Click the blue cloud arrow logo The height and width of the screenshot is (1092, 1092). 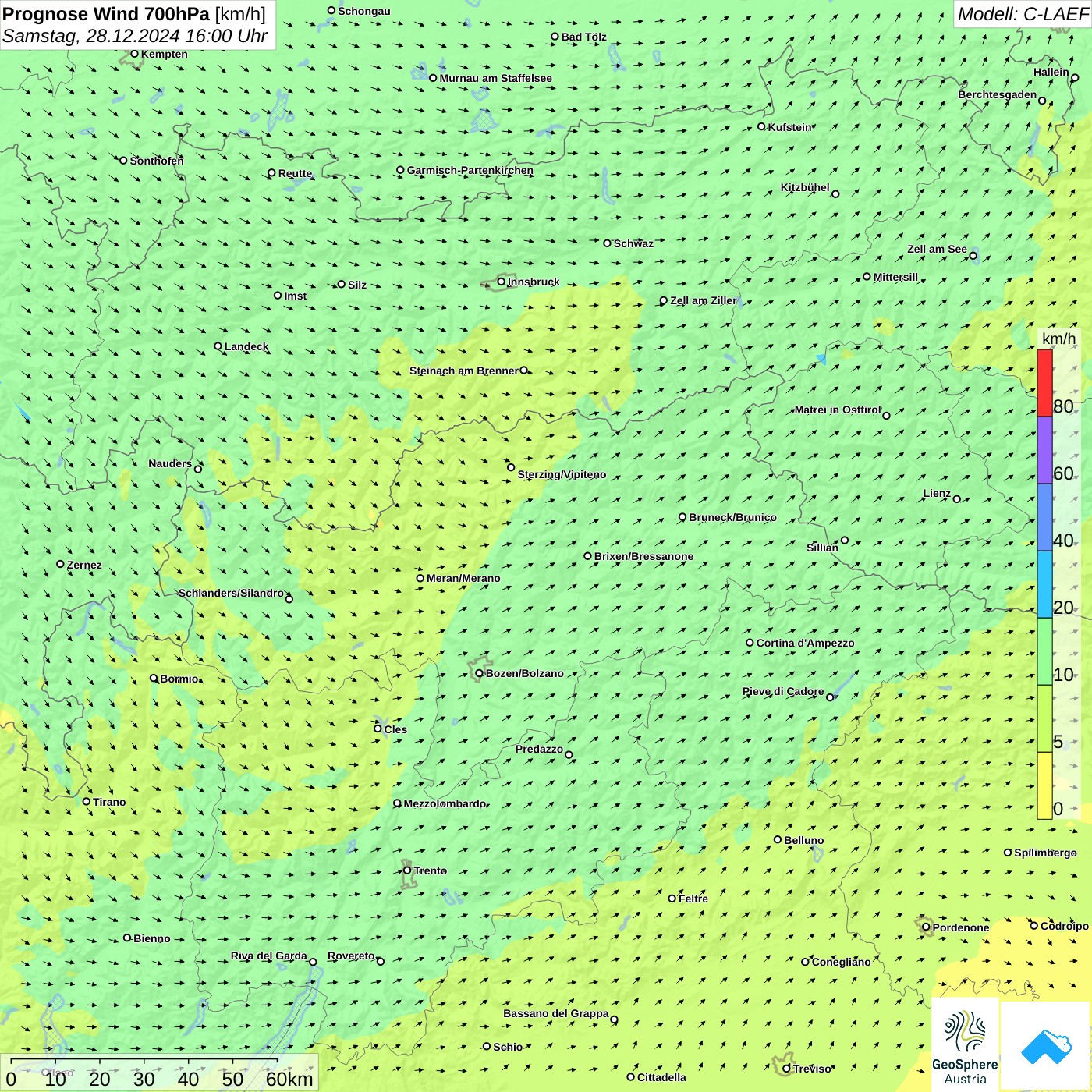1046,1047
